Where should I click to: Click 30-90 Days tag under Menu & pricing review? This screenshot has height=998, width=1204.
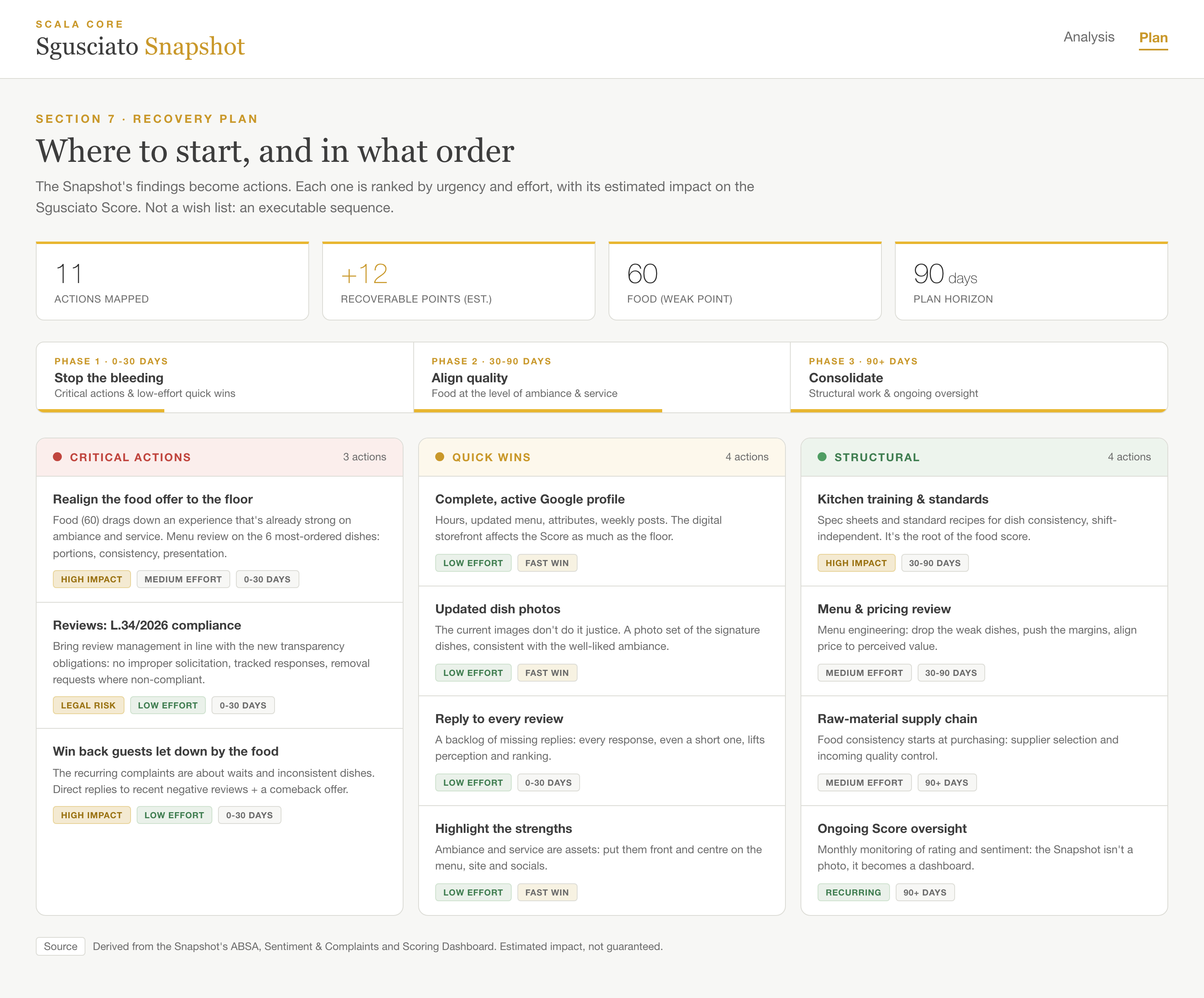pos(951,673)
